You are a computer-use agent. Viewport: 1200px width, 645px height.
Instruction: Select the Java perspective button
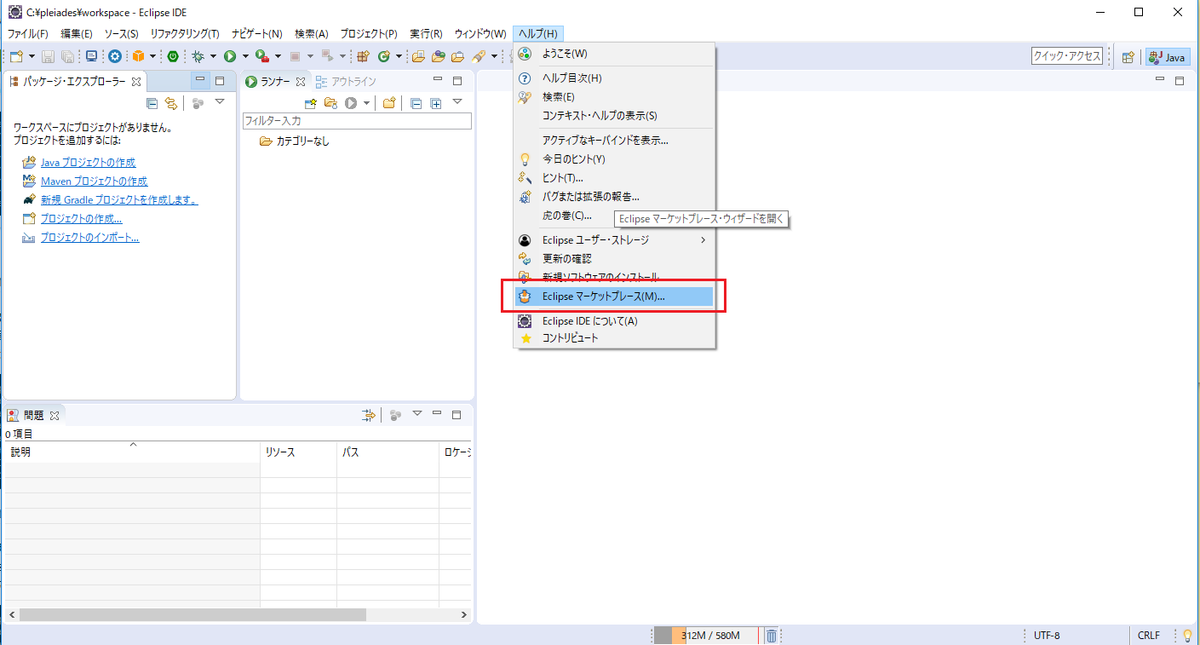pos(1168,57)
